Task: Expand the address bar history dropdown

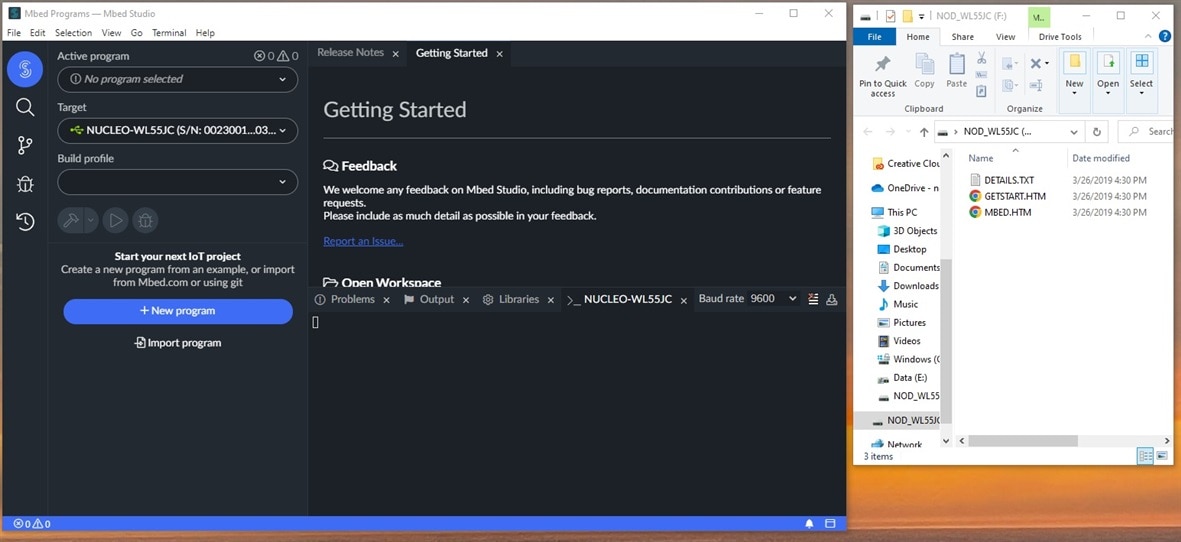Action: [1074, 132]
